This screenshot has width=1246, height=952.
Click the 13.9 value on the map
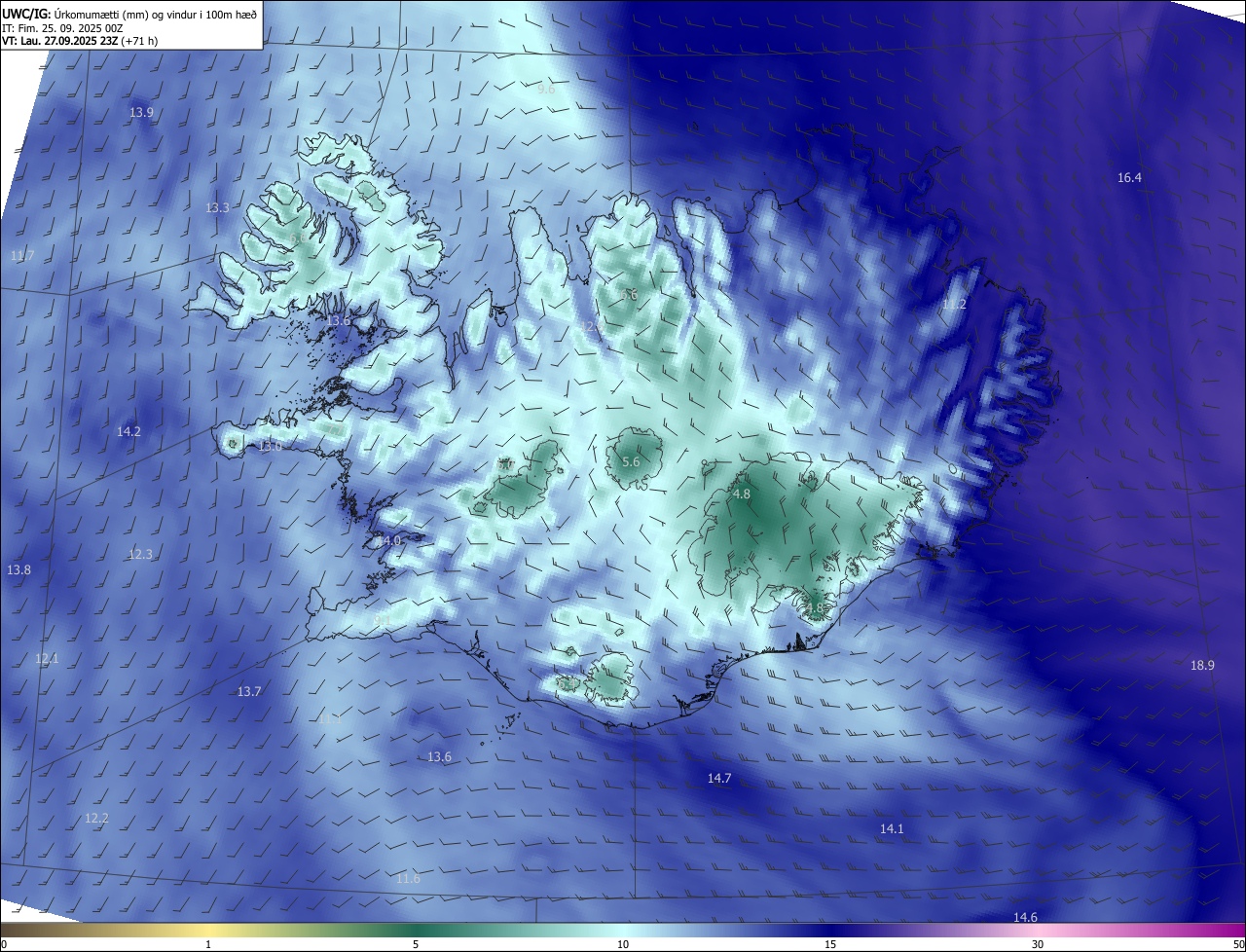pyautogui.click(x=142, y=113)
